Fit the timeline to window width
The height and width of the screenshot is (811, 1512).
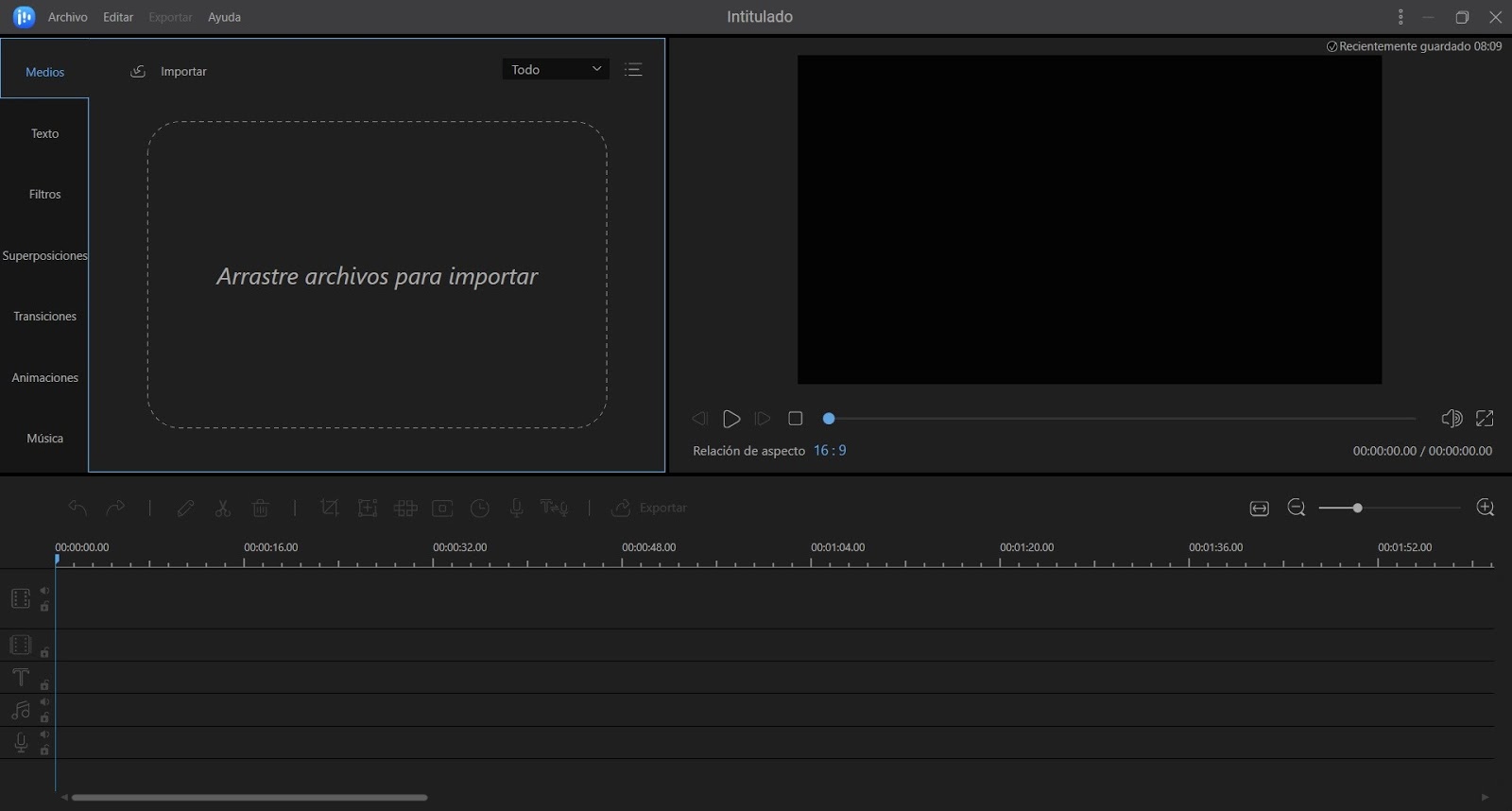(x=1259, y=509)
